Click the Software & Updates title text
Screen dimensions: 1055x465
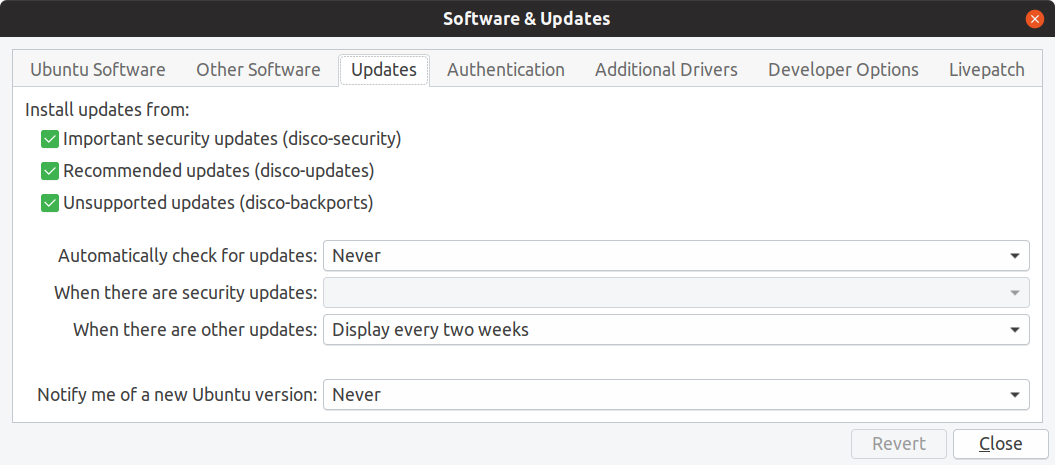527,19
